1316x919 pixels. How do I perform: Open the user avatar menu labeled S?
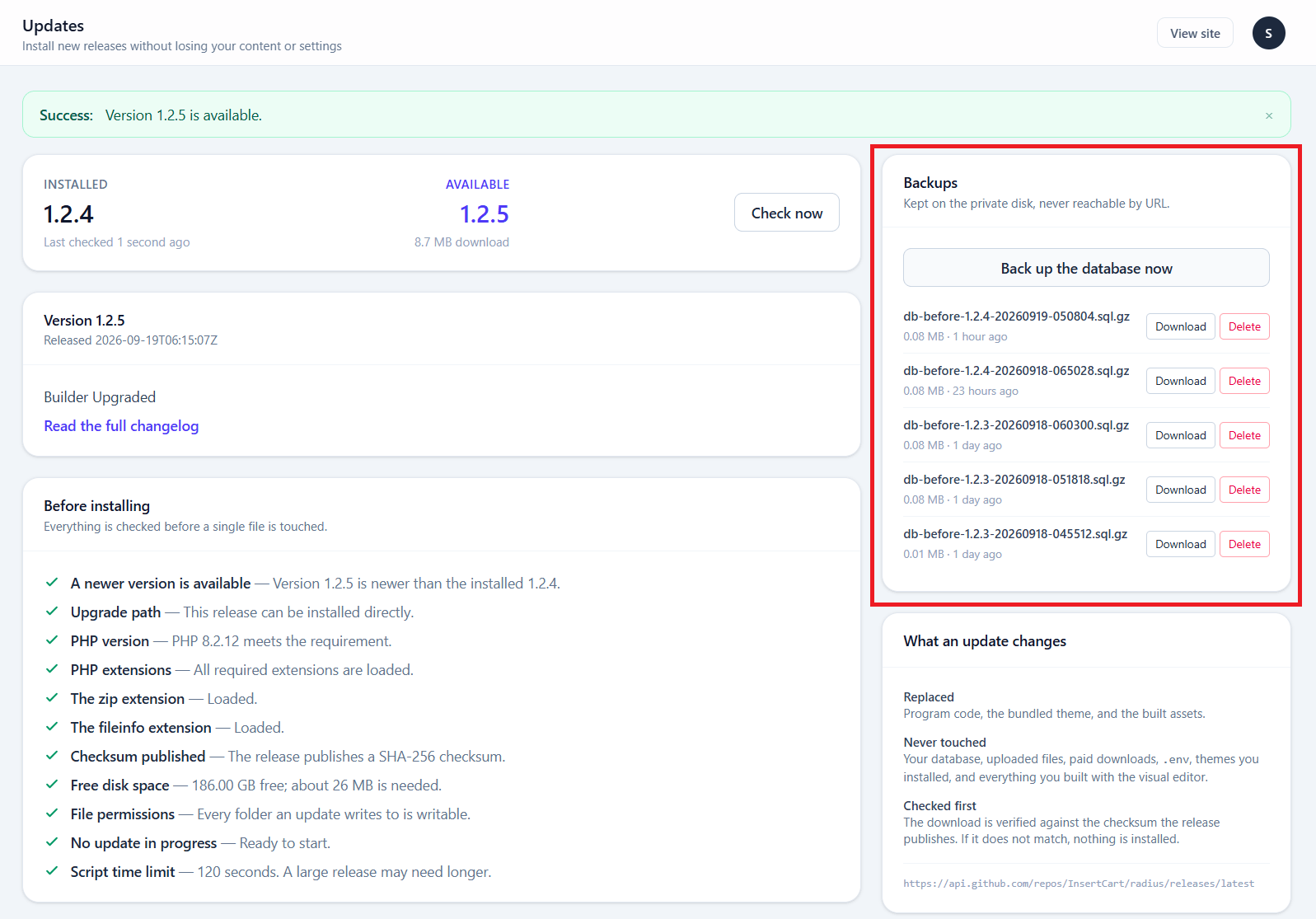pos(1268,33)
